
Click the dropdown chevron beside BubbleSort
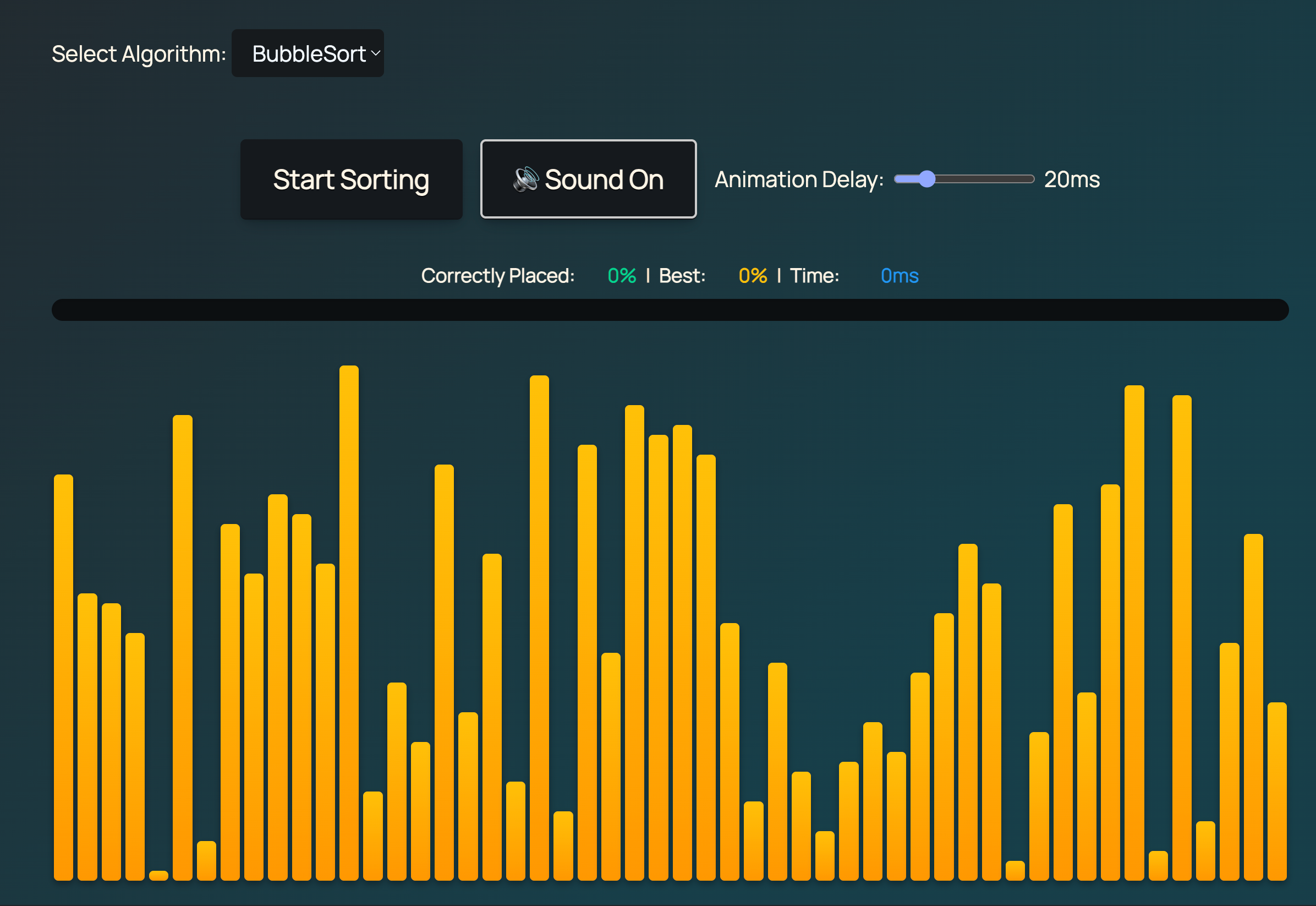pos(375,54)
